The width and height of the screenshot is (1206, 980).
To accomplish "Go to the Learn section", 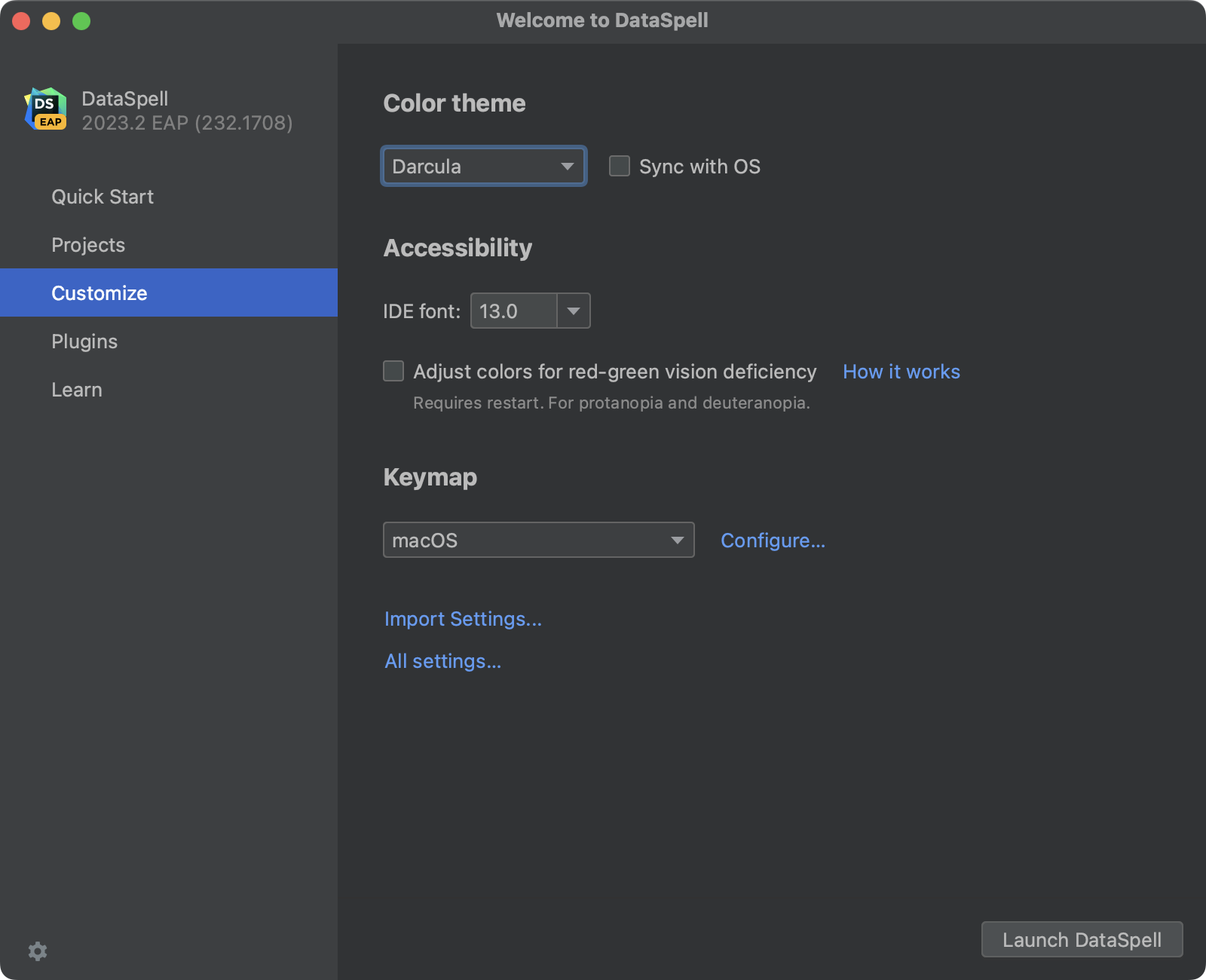I will click(x=76, y=389).
